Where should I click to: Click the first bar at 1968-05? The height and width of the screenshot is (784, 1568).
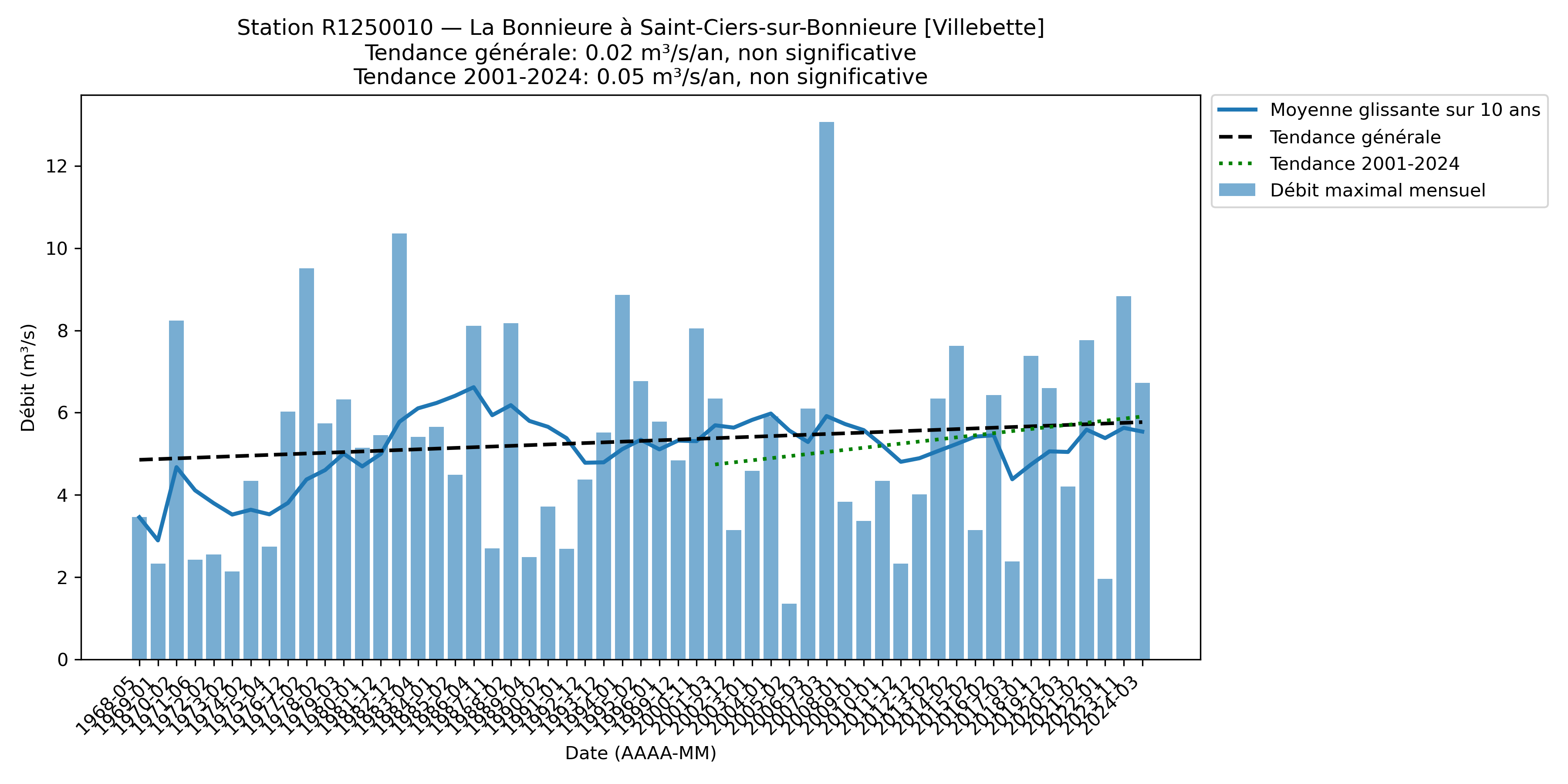click(x=139, y=588)
